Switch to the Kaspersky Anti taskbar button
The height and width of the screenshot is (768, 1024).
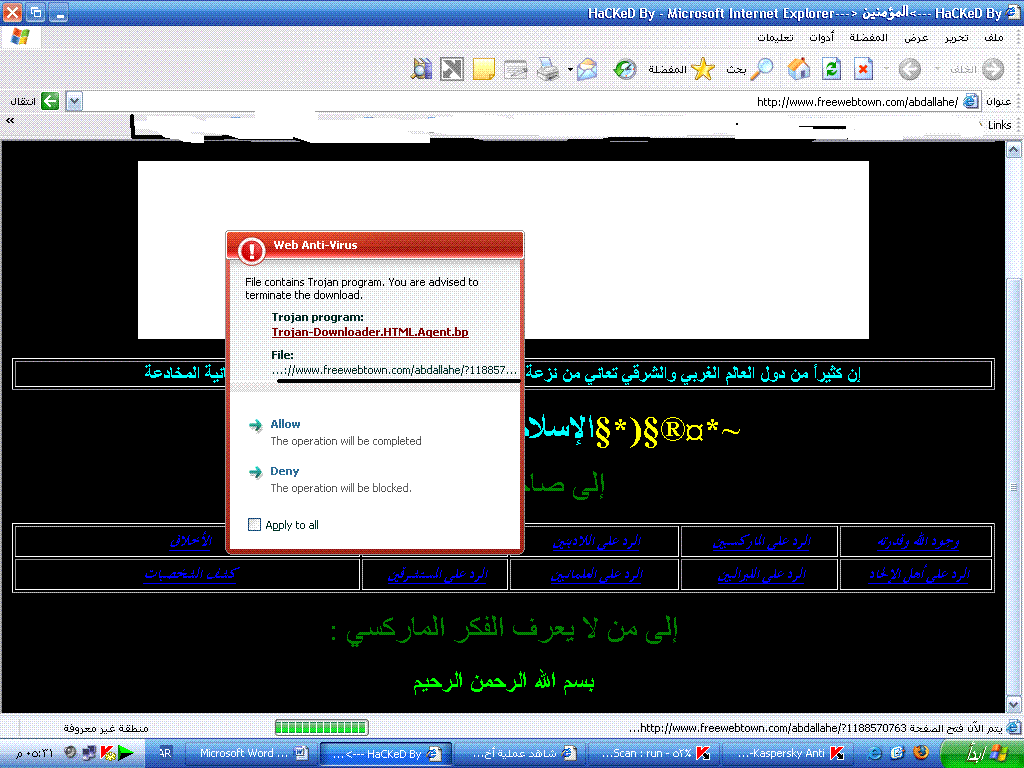pyautogui.click(x=789, y=753)
